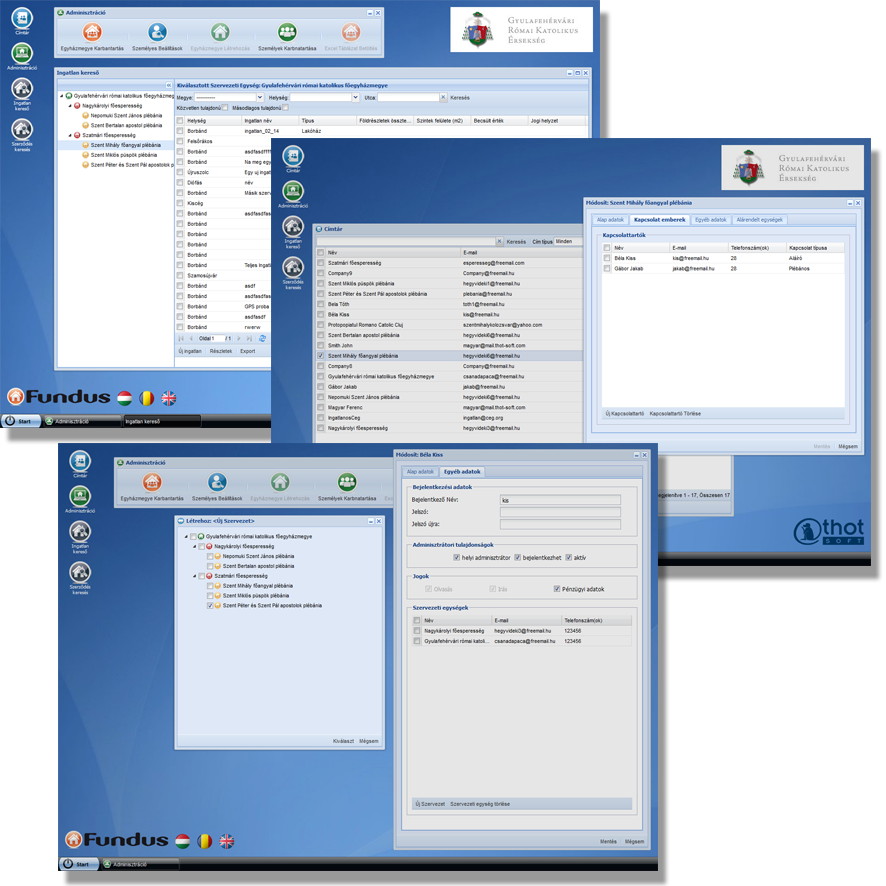Screen dimensions: 886x886
Task: Switch to the Alárendelt egységek tab
Action: coord(761,219)
